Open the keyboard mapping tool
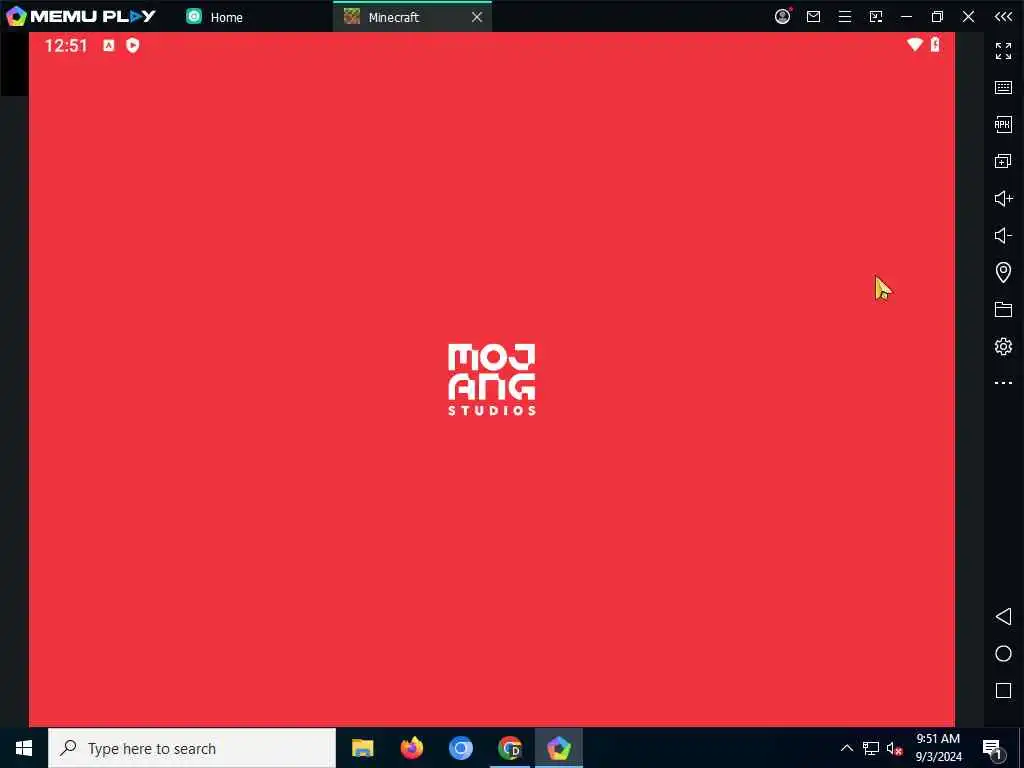Viewport: 1024px width, 768px height. (1003, 88)
